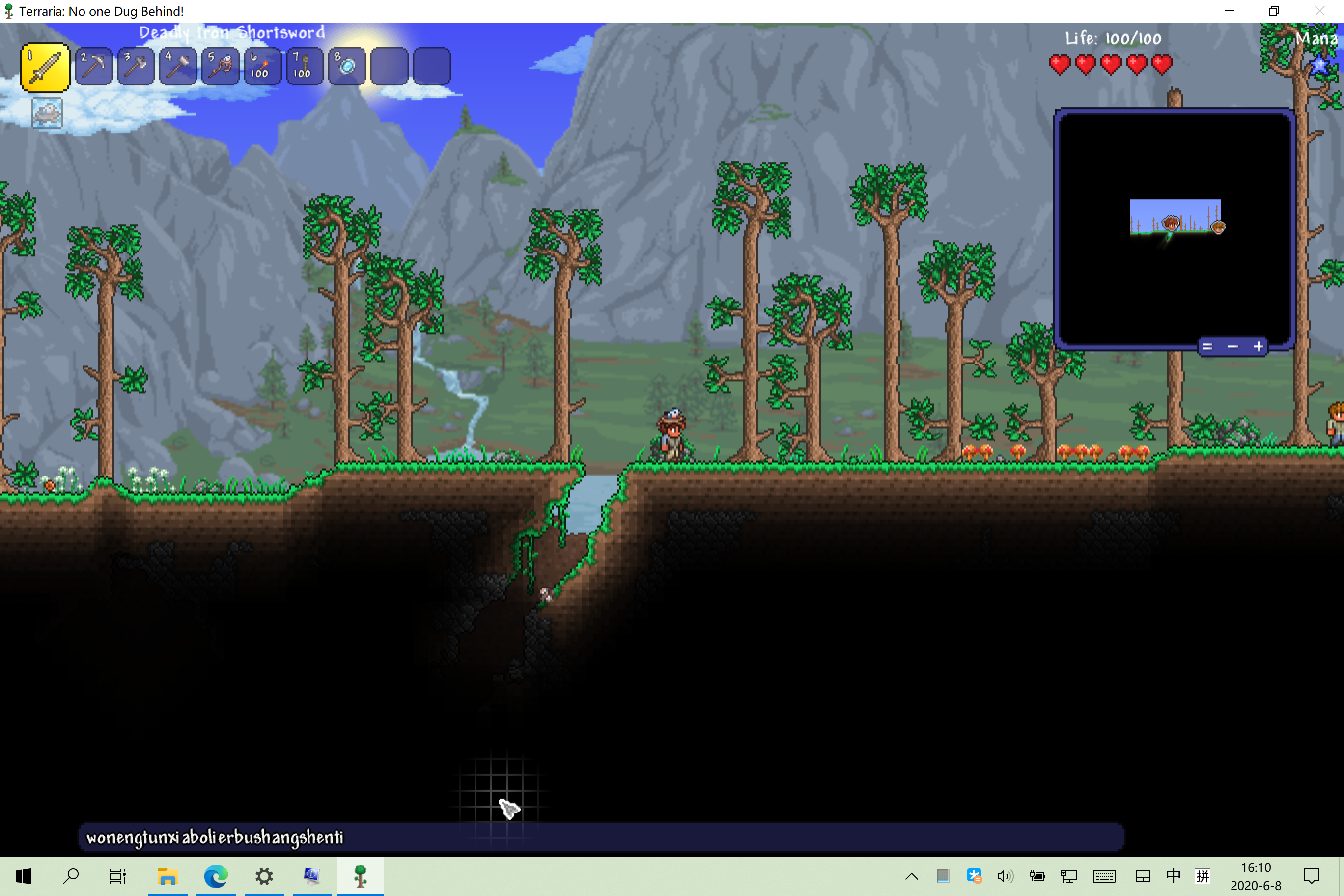Open Microsoft Edge from the taskbar
The width and height of the screenshot is (1344, 896).
click(216, 876)
